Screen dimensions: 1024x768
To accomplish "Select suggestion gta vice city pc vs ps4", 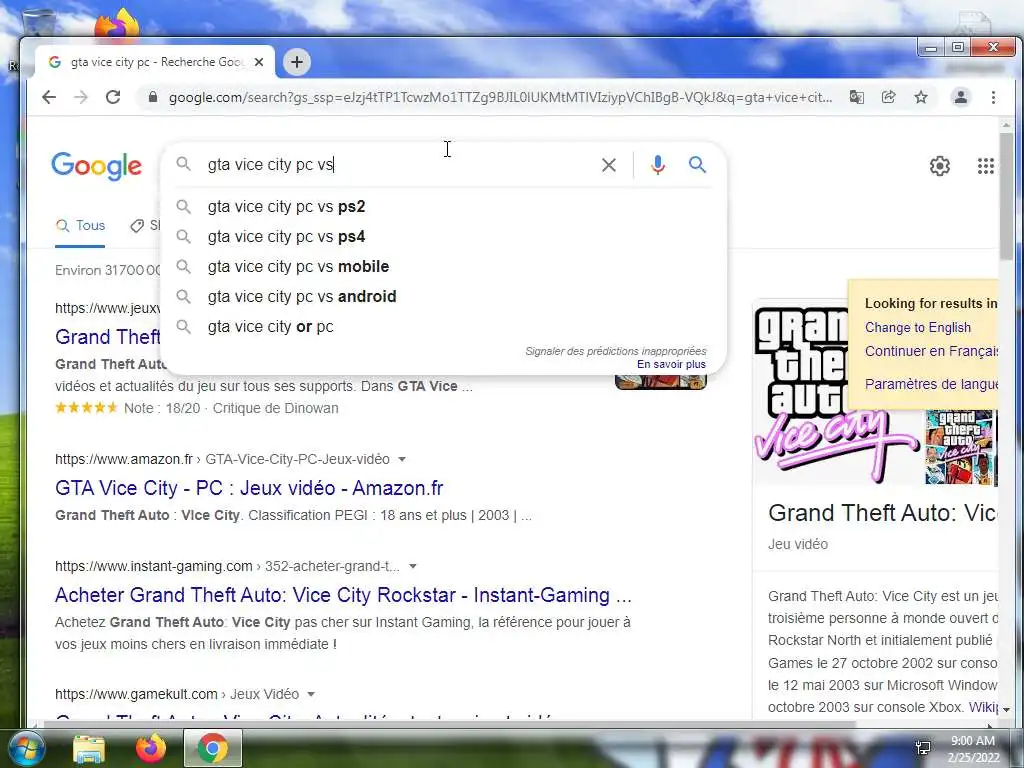I will [x=443, y=236].
